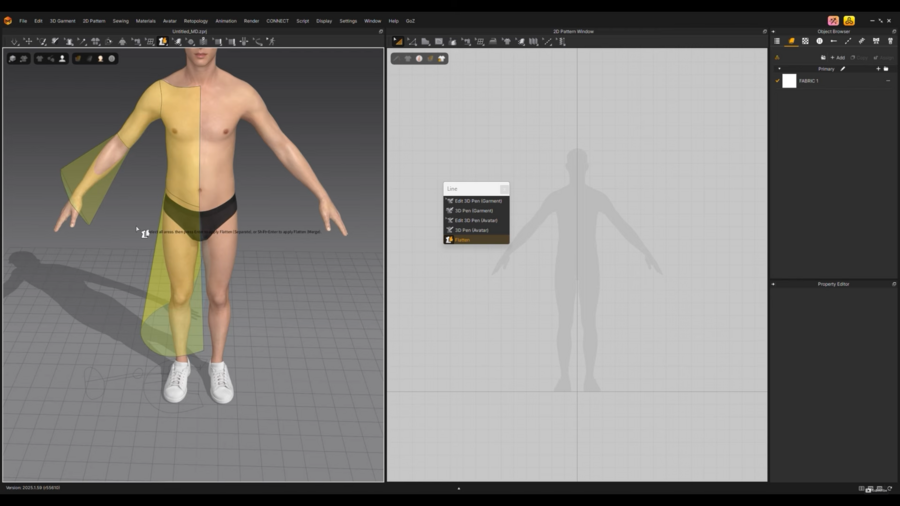Expand the Object Browser panel arrow

coord(773,31)
